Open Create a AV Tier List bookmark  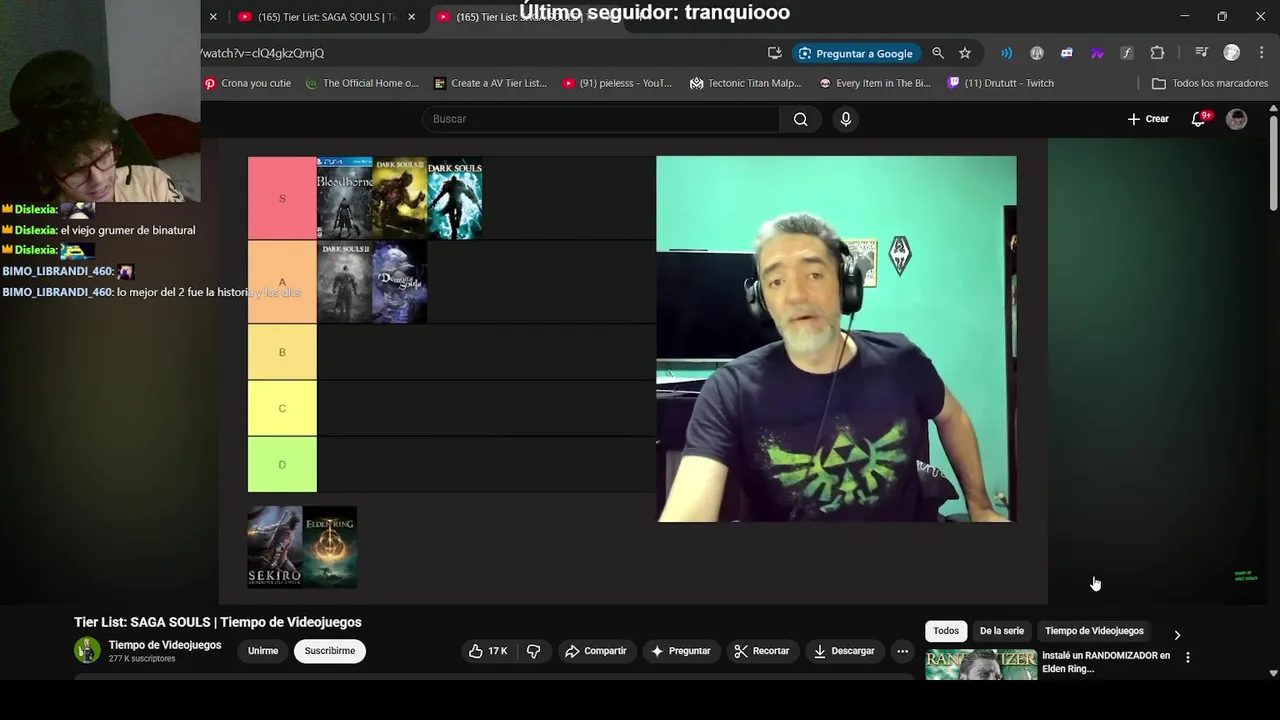coord(491,83)
